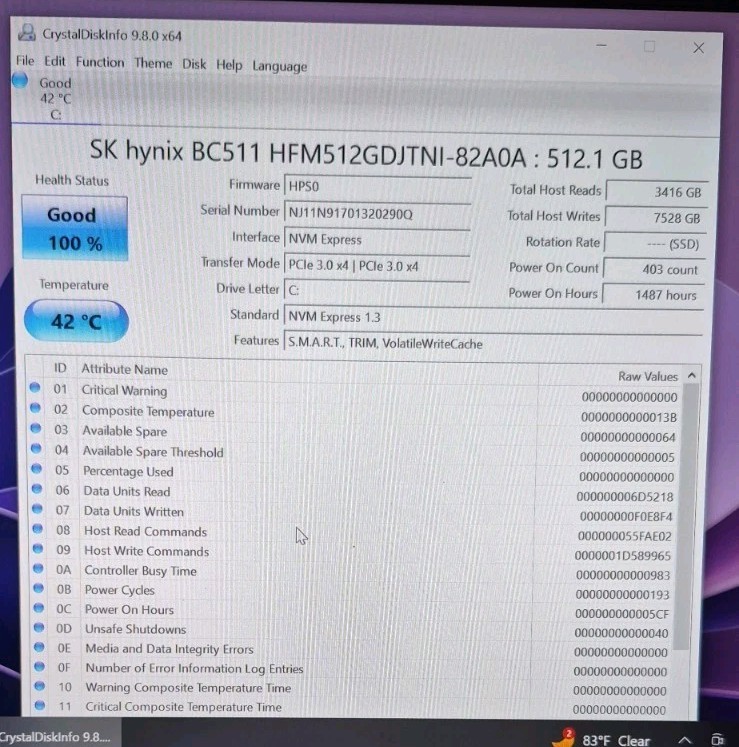Close the CrystalDiskInfo window
The height and width of the screenshot is (747, 739).
(x=699, y=48)
